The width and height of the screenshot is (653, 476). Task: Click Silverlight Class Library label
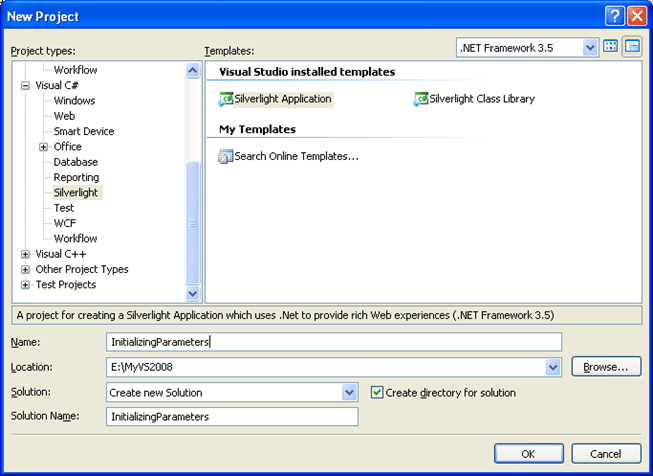(482, 99)
